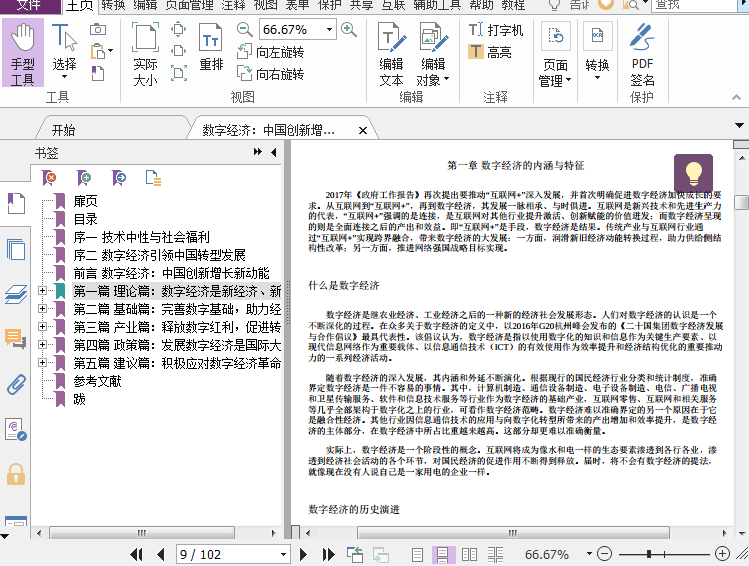This screenshot has width=749, height=566.
Task: Rotate view left (向左旋转)
Action: click(x=270, y=52)
